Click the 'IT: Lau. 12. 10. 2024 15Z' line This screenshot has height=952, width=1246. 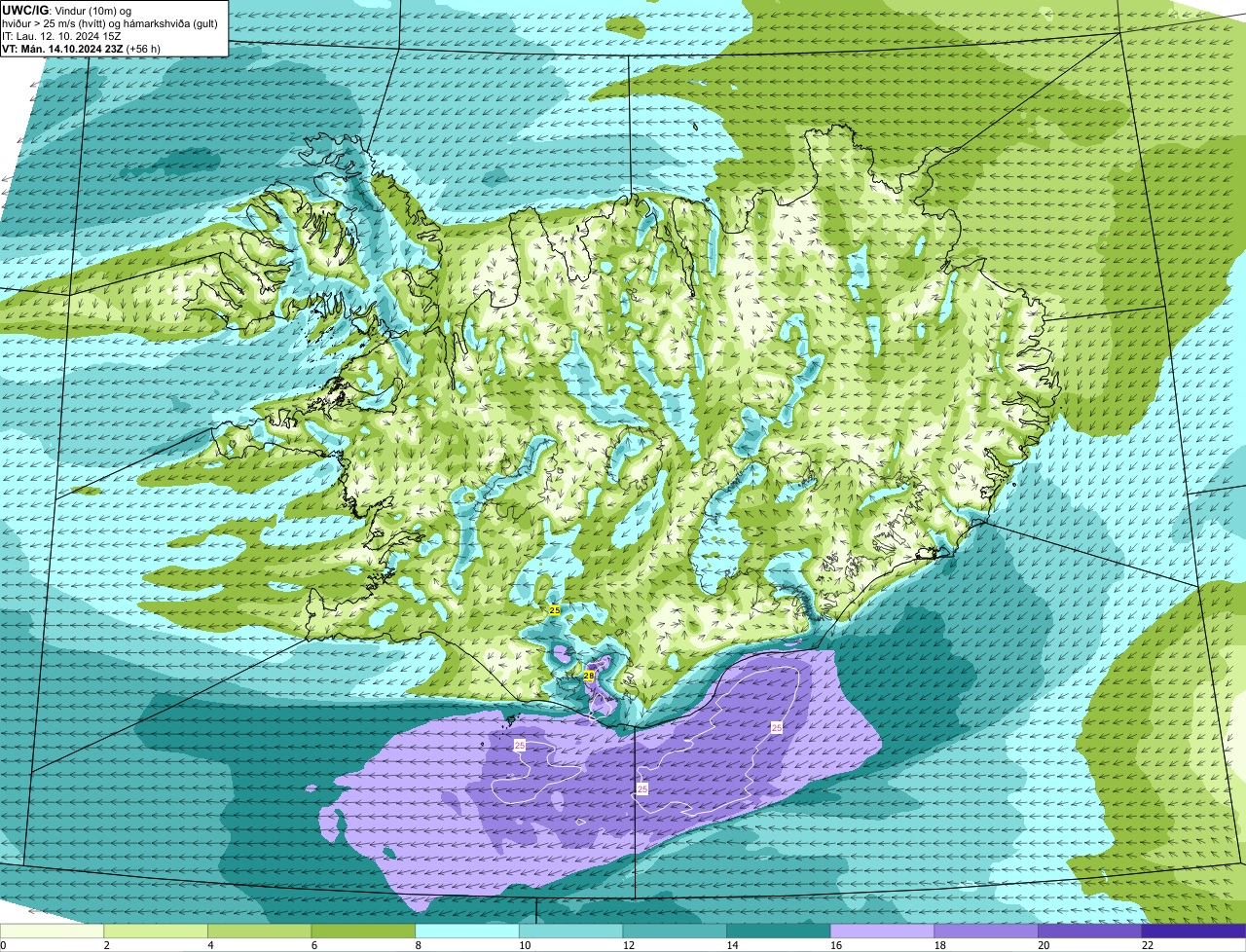[x=62, y=36]
